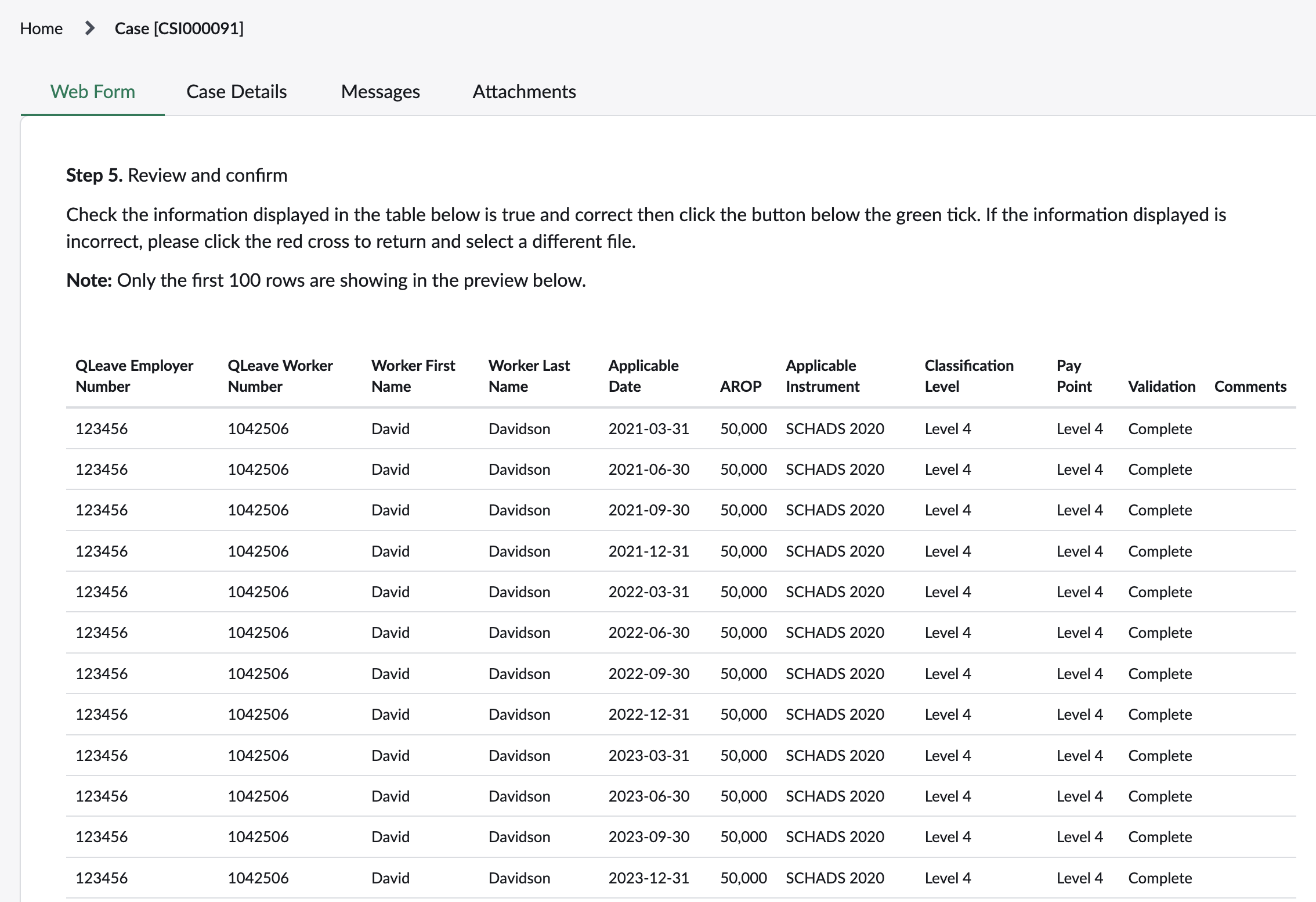Switch to the Case Details tab
The height and width of the screenshot is (902, 1316).
(237, 91)
